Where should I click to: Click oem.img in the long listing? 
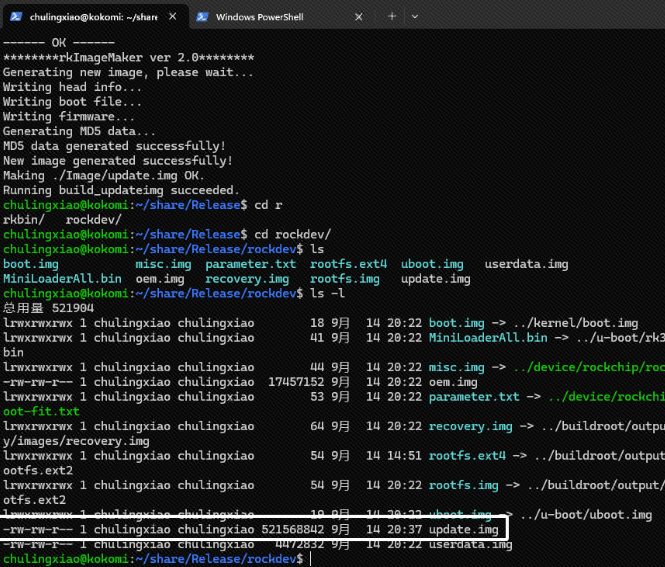click(453, 382)
